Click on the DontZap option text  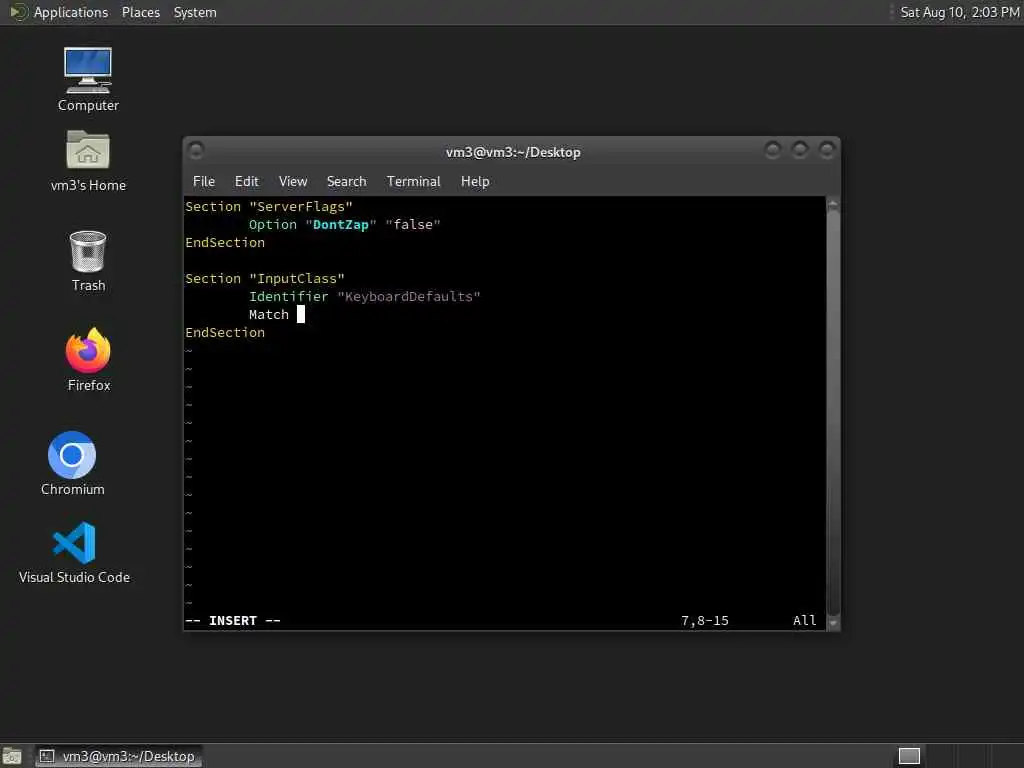pyautogui.click(x=340, y=225)
